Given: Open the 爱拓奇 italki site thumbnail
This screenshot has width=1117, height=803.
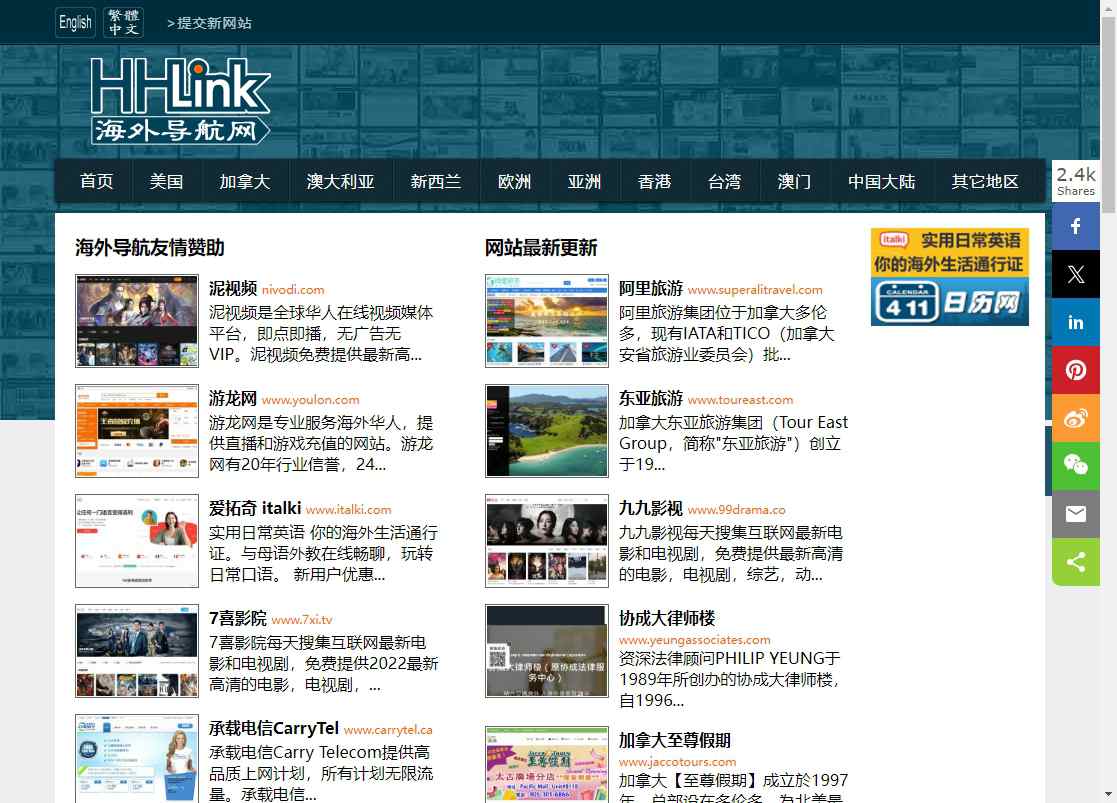Looking at the screenshot, I should (137, 541).
